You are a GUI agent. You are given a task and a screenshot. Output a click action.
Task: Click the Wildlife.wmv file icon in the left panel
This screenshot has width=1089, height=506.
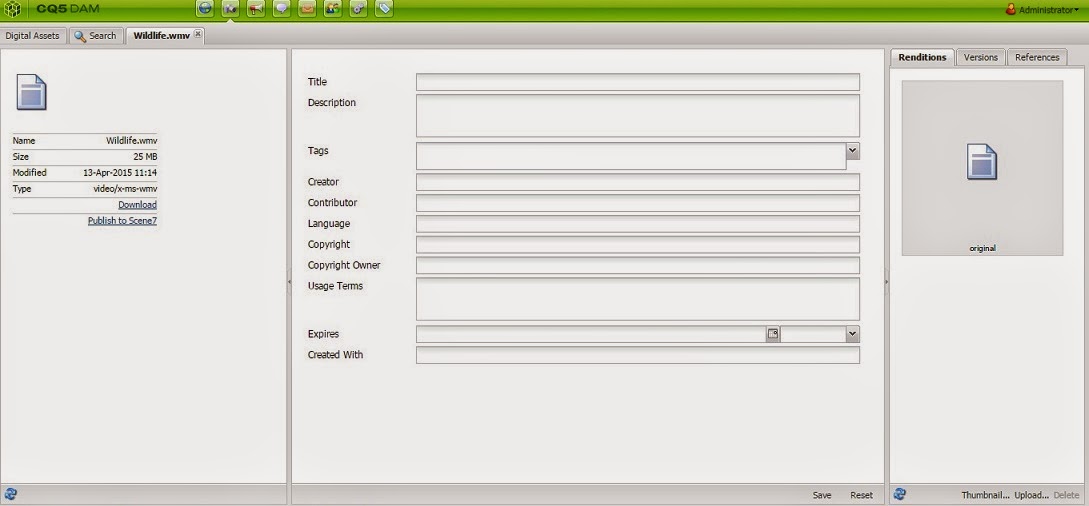(x=31, y=92)
